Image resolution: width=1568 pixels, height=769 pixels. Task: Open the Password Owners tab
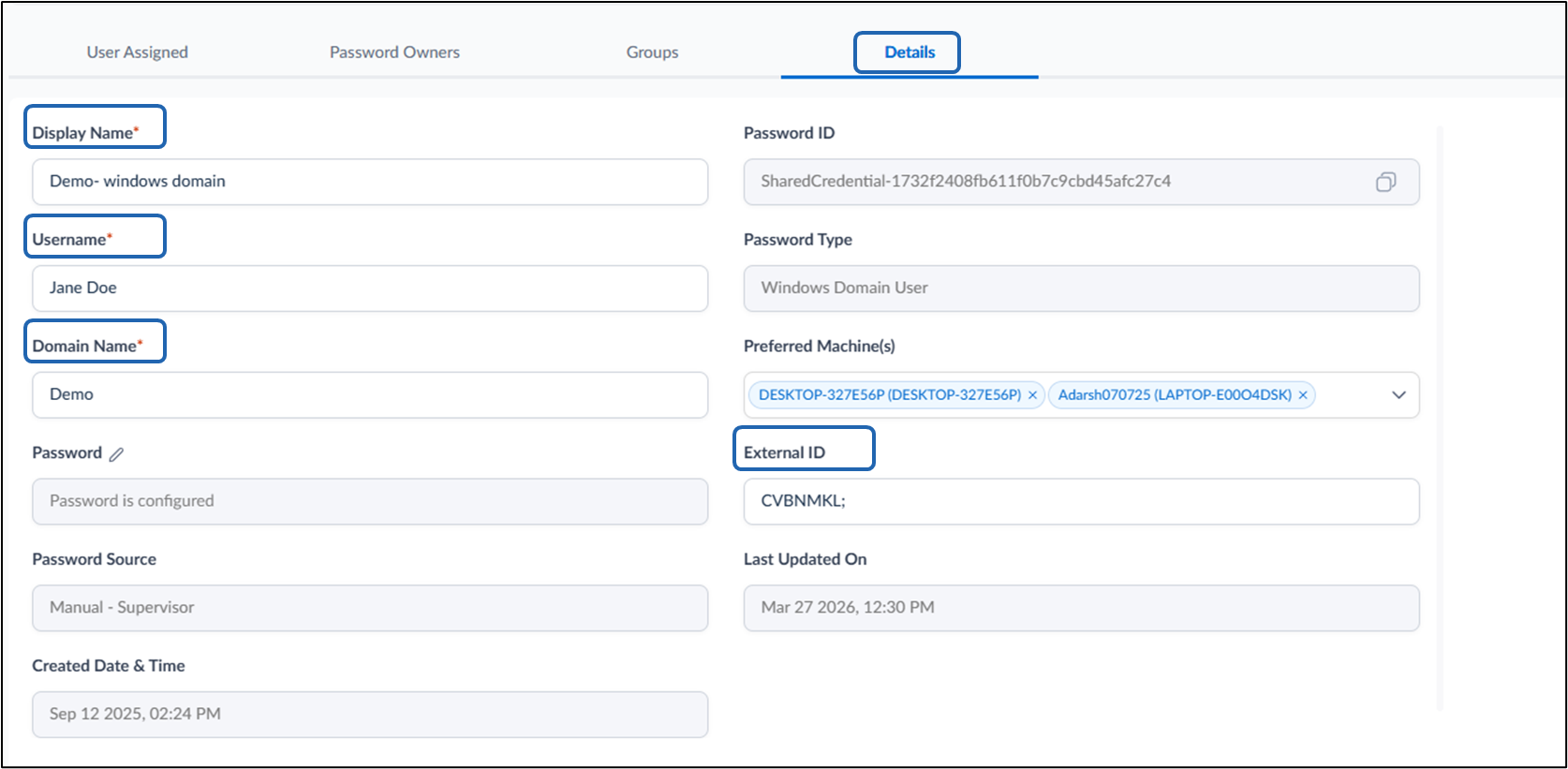click(394, 52)
